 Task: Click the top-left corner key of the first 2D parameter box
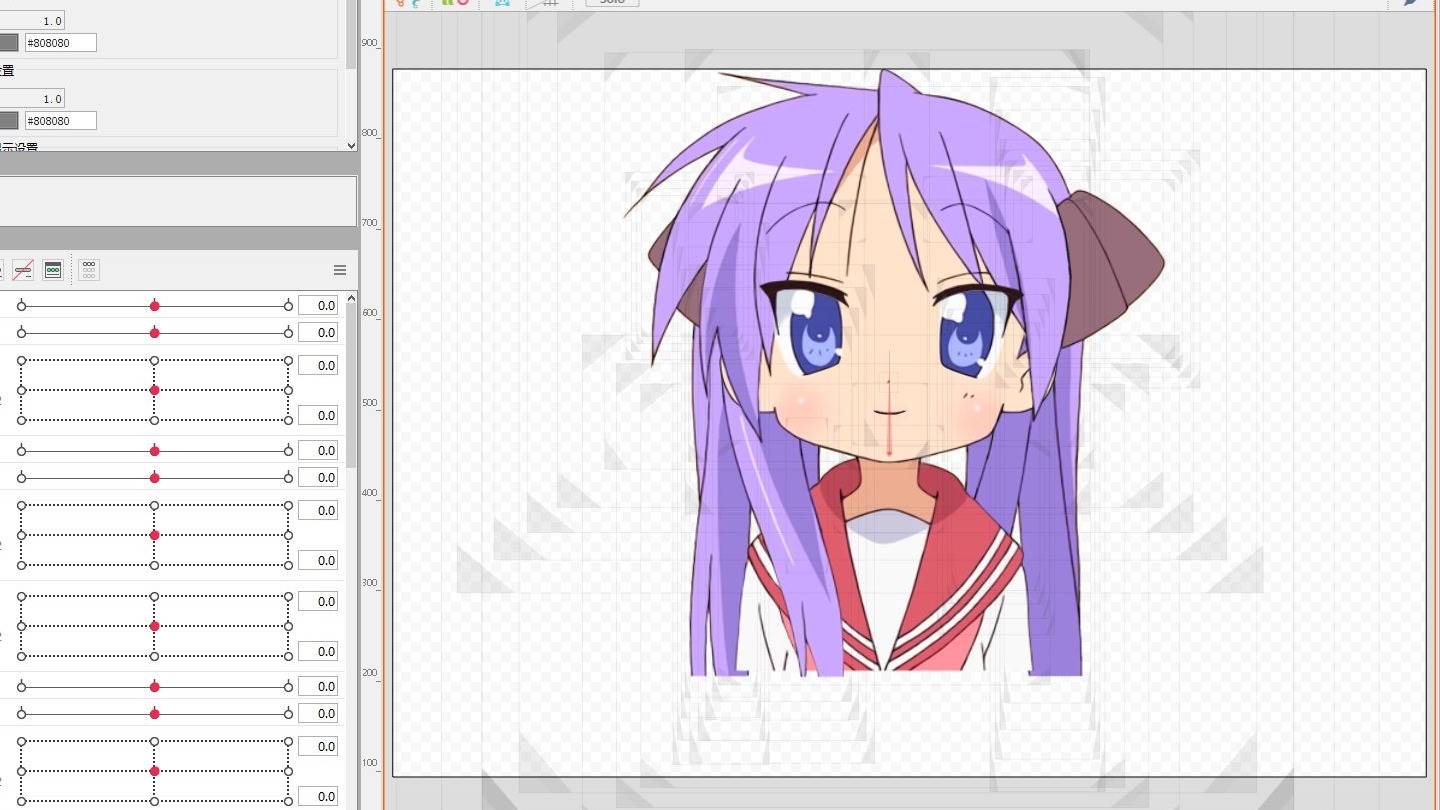pyautogui.click(x=21, y=360)
